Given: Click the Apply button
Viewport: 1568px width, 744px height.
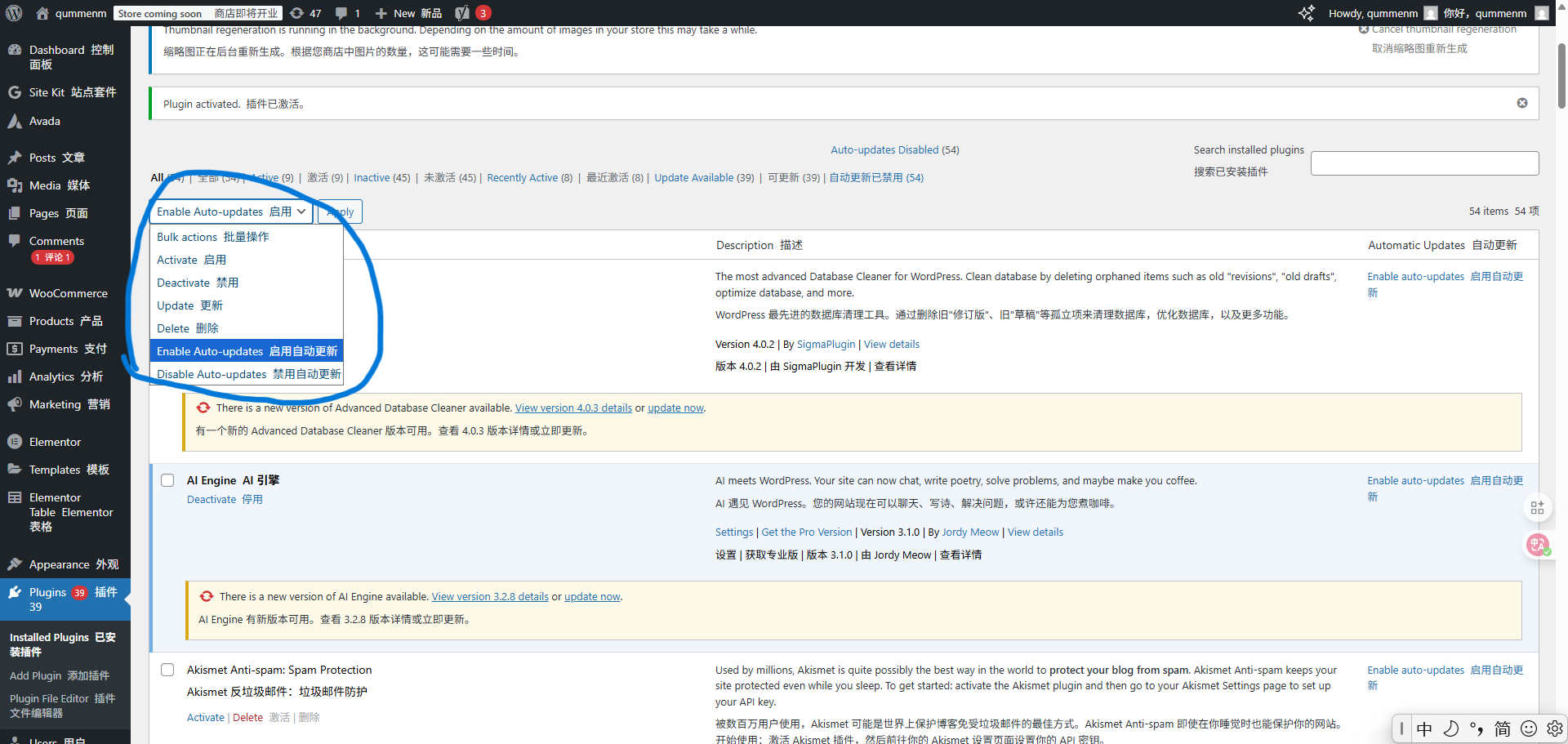Looking at the screenshot, I should point(339,212).
